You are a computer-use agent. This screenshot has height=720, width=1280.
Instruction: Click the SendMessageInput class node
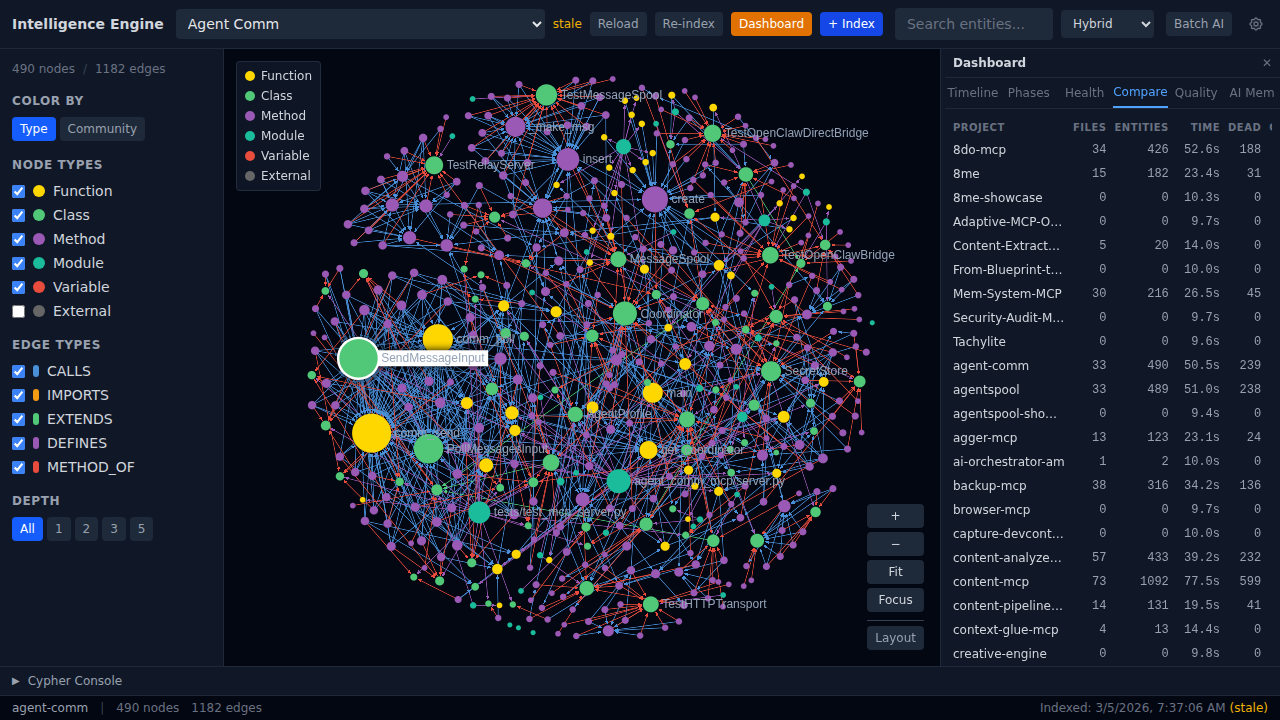click(358, 358)
